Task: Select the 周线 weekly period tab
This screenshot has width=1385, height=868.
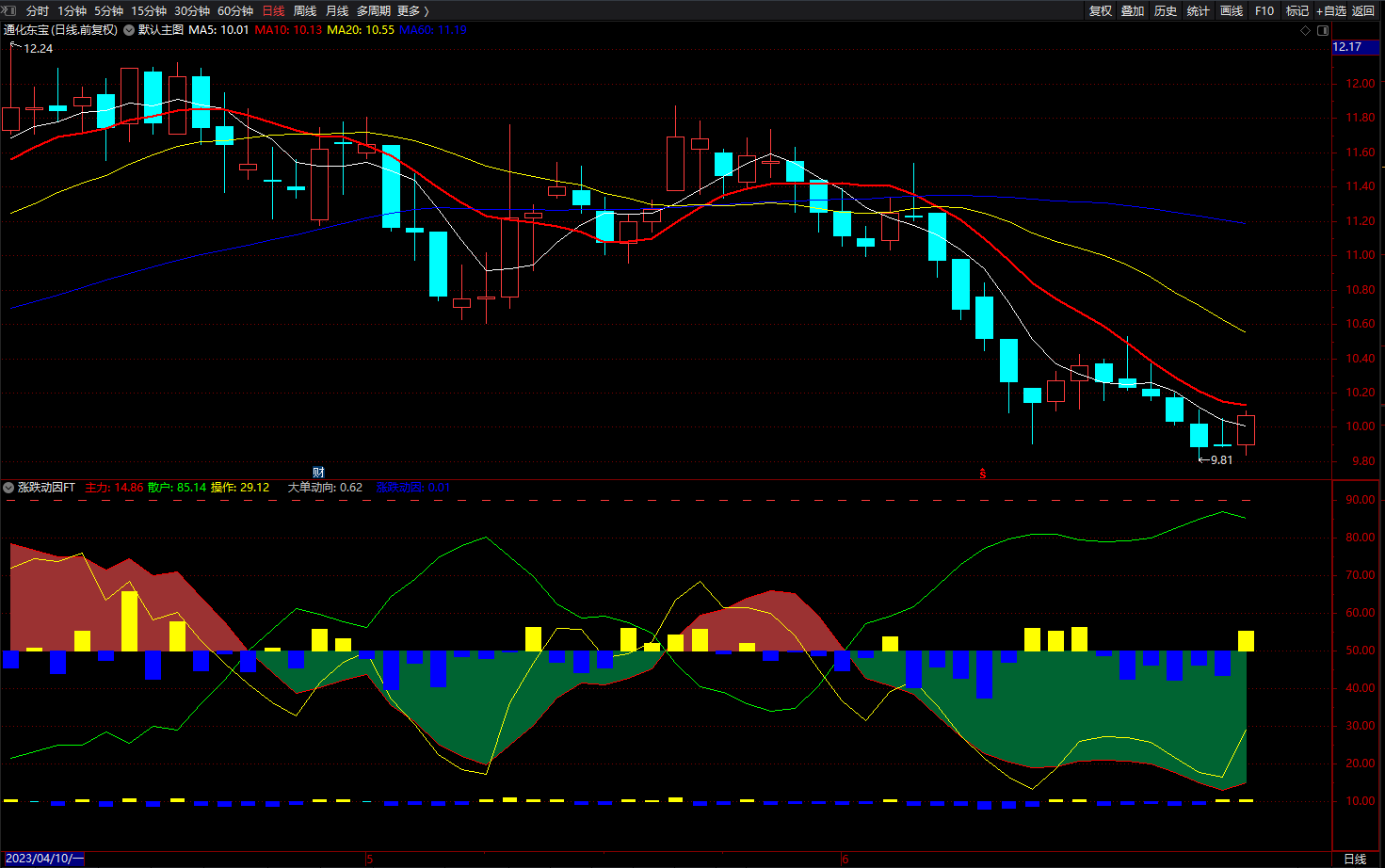Action: pos(305,11)
